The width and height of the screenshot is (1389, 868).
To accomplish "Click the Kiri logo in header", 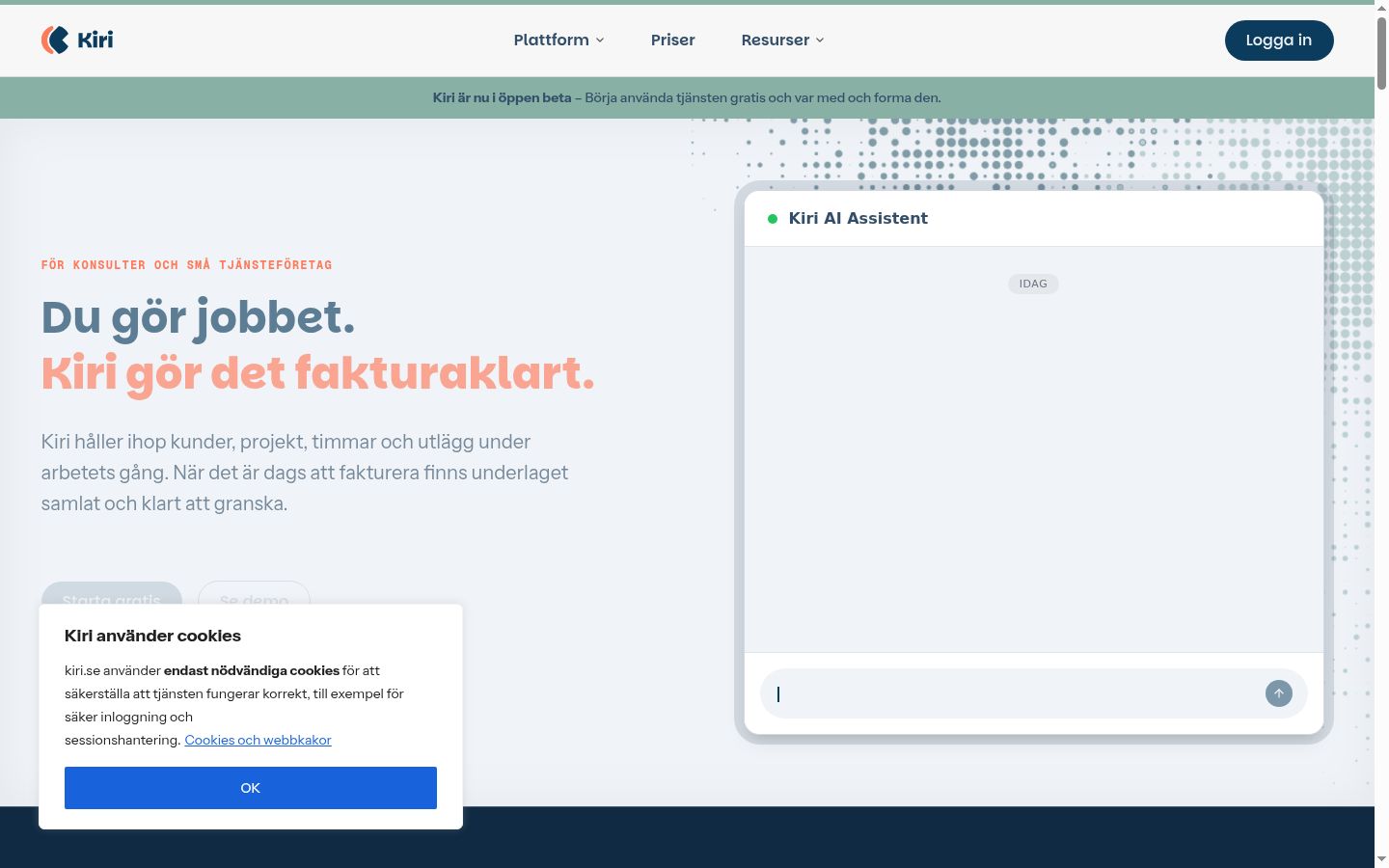I will pyautogui.click(x=77, y=40).
